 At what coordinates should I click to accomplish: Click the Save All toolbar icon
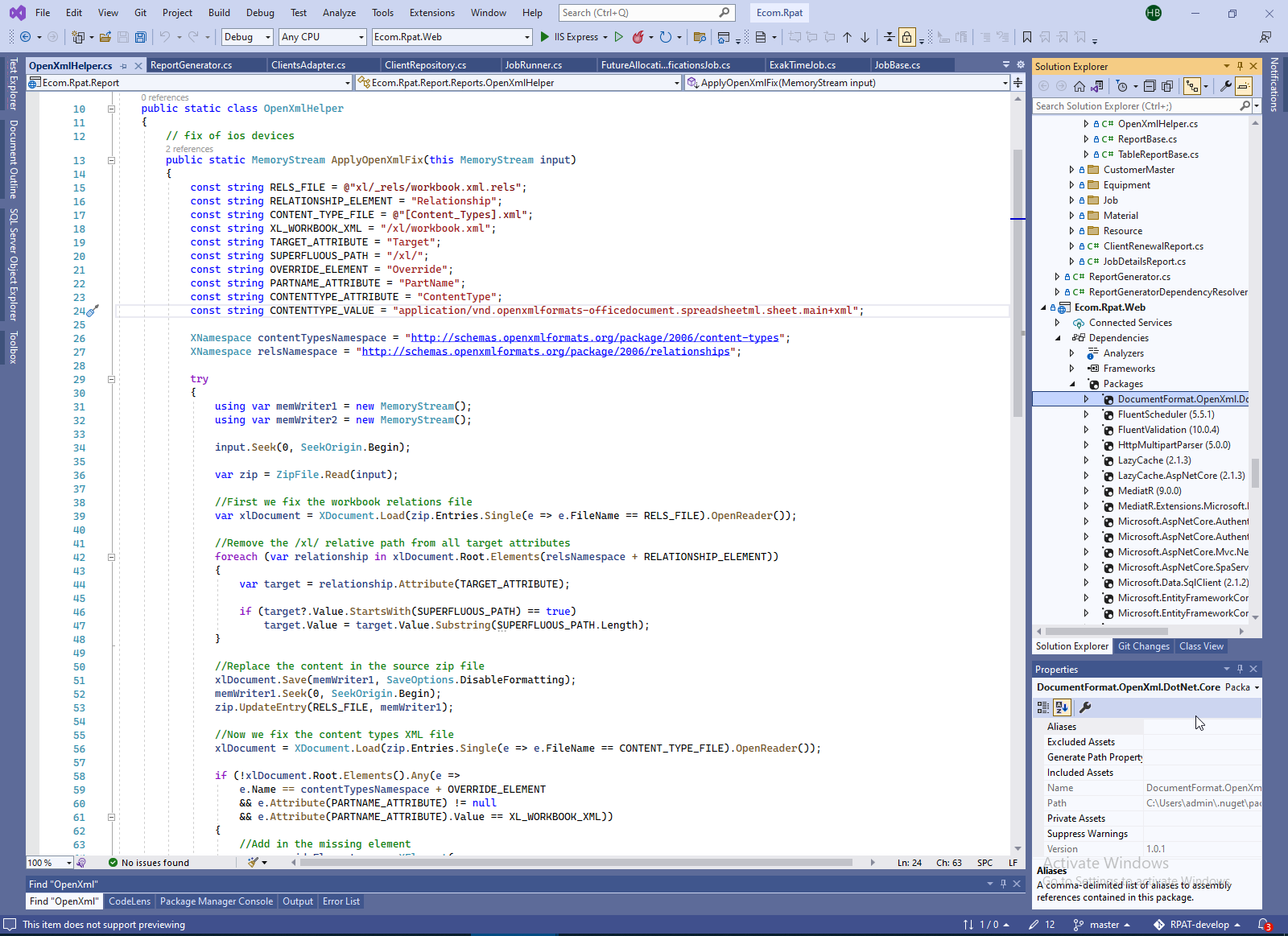tap(141, 37)
